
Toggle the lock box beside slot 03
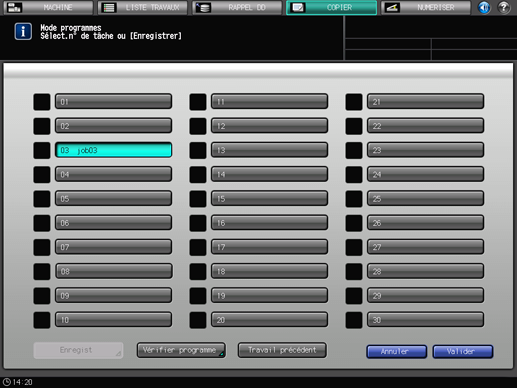(x=42, y=150)
